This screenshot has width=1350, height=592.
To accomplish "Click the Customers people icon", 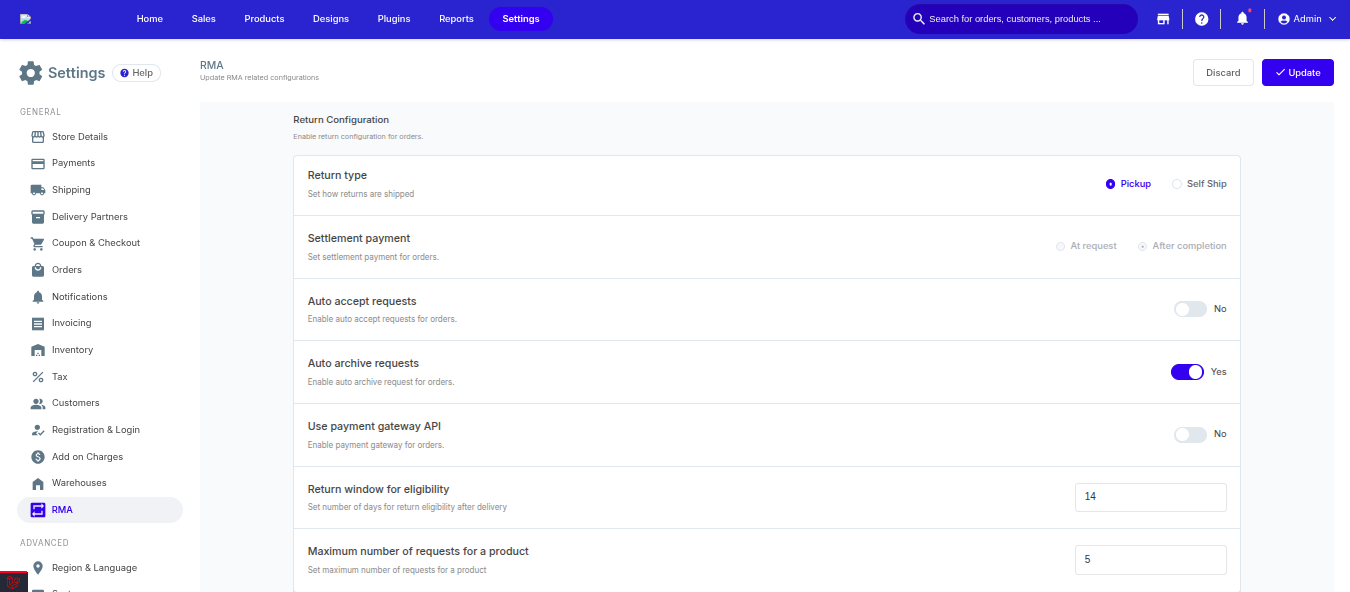I will pos(38,403).
